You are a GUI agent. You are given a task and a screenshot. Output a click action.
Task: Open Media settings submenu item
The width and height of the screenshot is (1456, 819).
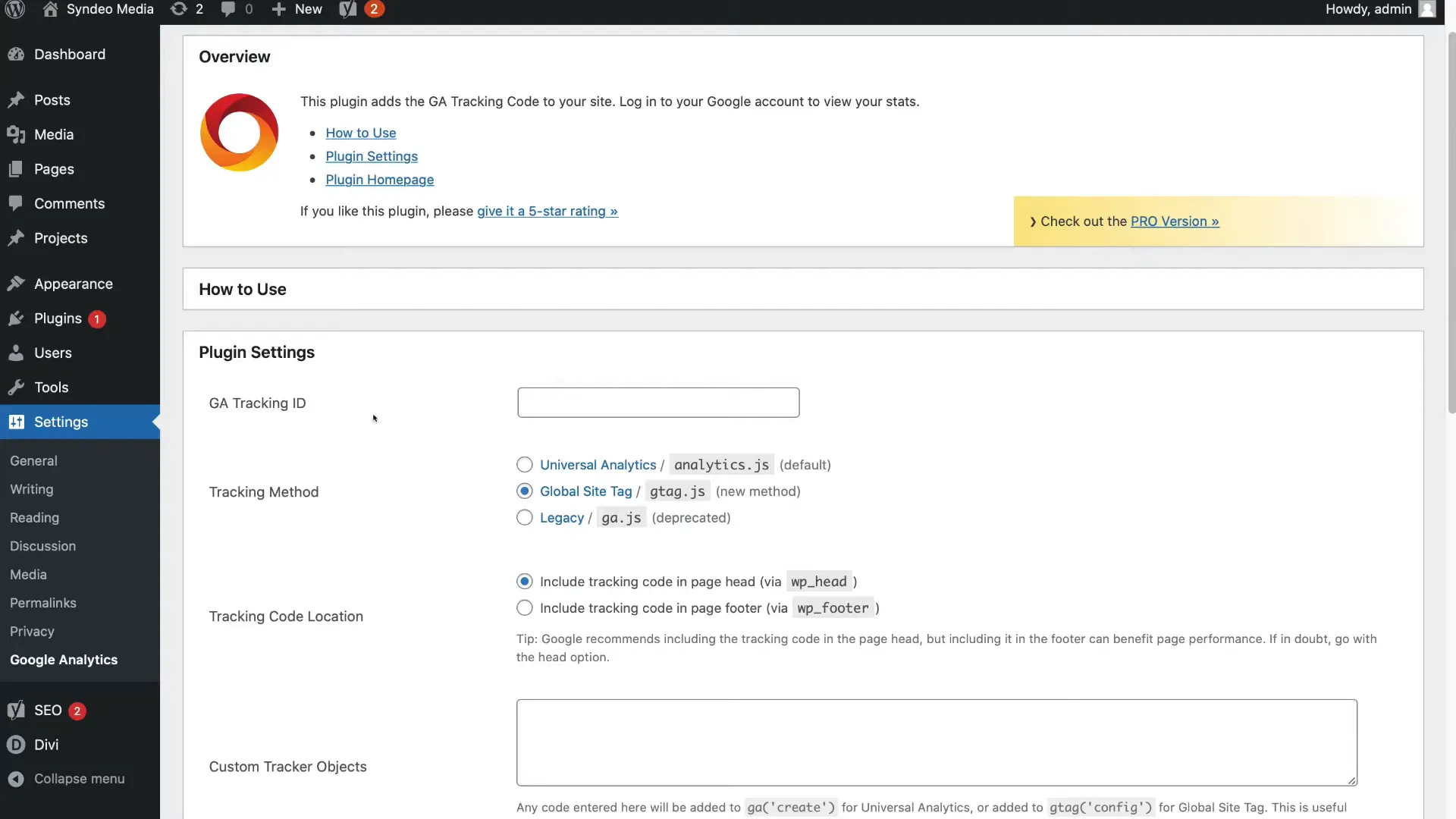click(x=28, y=575)
